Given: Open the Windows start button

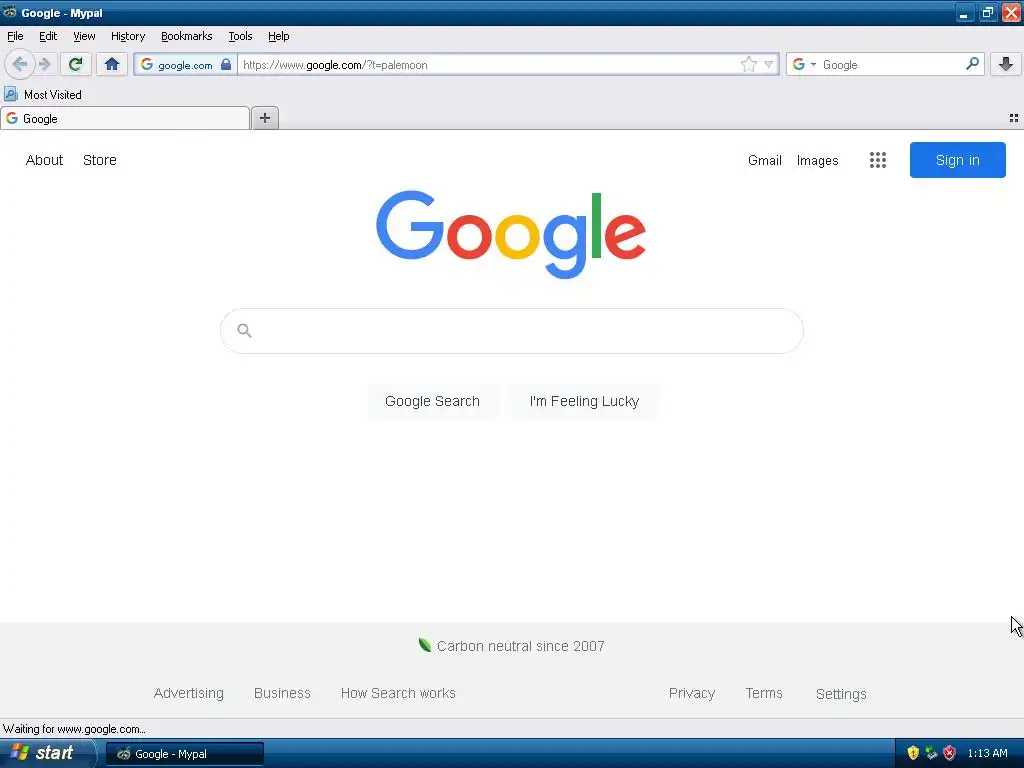Looking at the screenshot, I should point(47,753).
